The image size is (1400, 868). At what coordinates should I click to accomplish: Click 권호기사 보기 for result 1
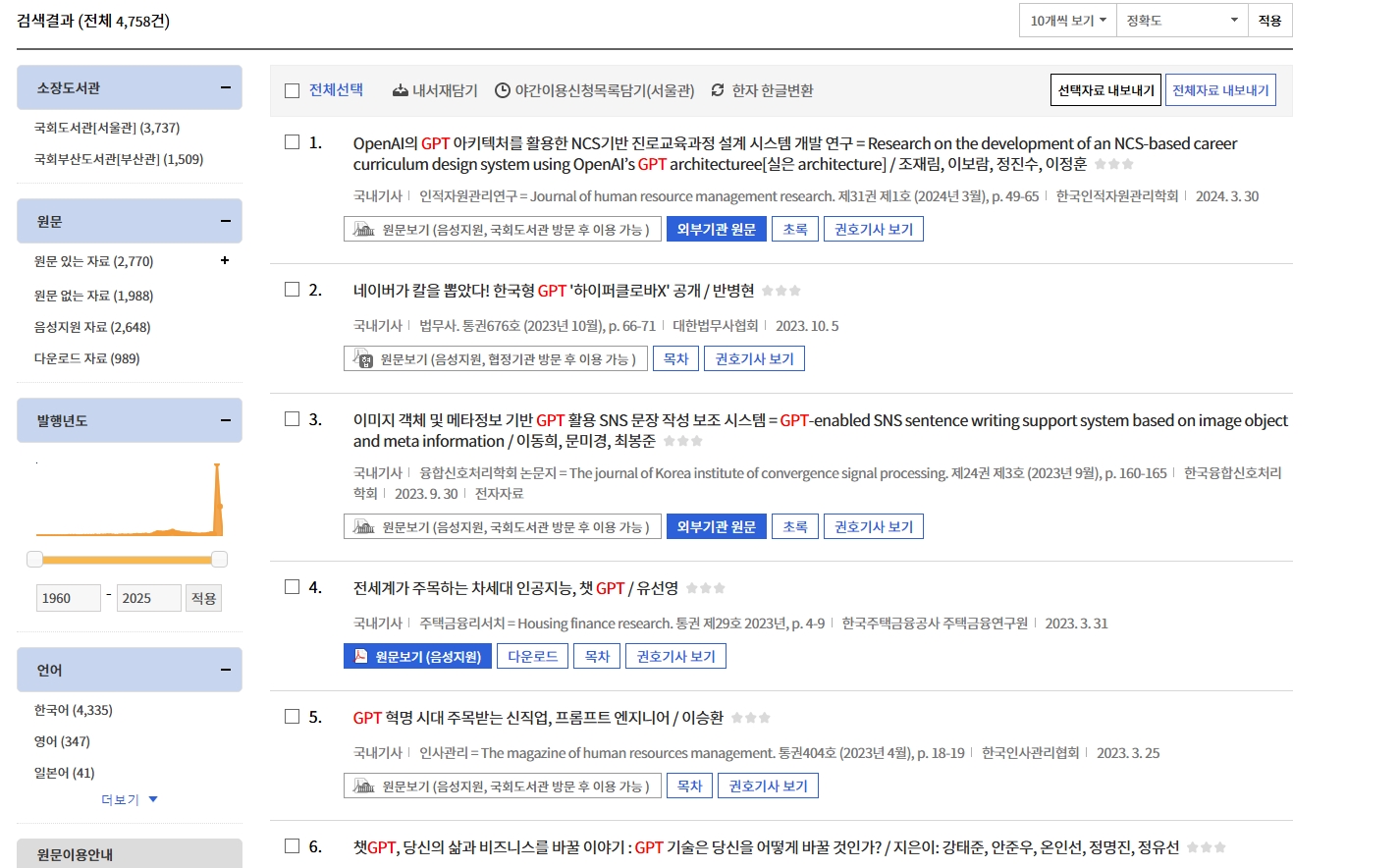click(x=874, y=230)
